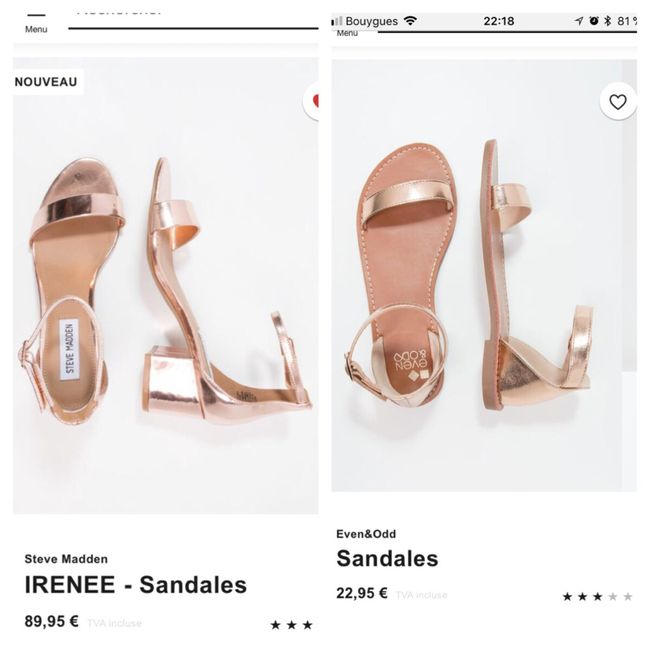
Task: Tap the star rating under Even&Odd Sandales
Action: [x=597, y=597]
